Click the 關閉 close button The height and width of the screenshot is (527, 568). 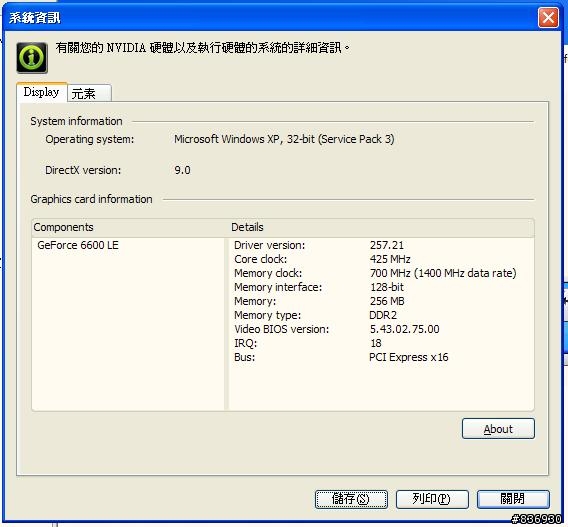[513, 499]
